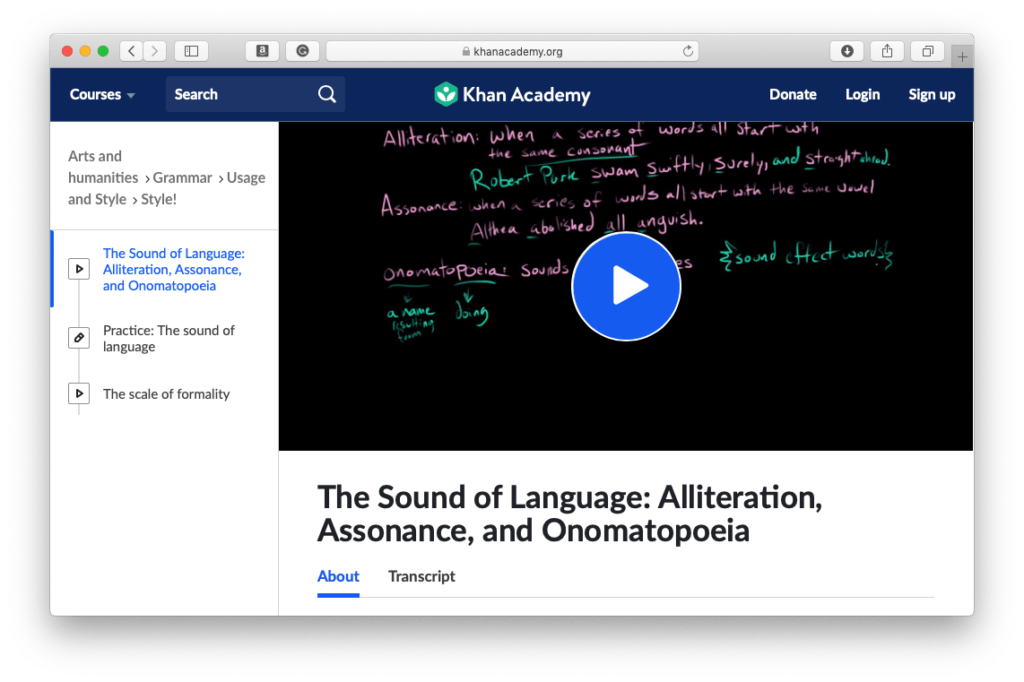Reload the page with the refresh icon
1024x682 pixels.
coord(688,51)
